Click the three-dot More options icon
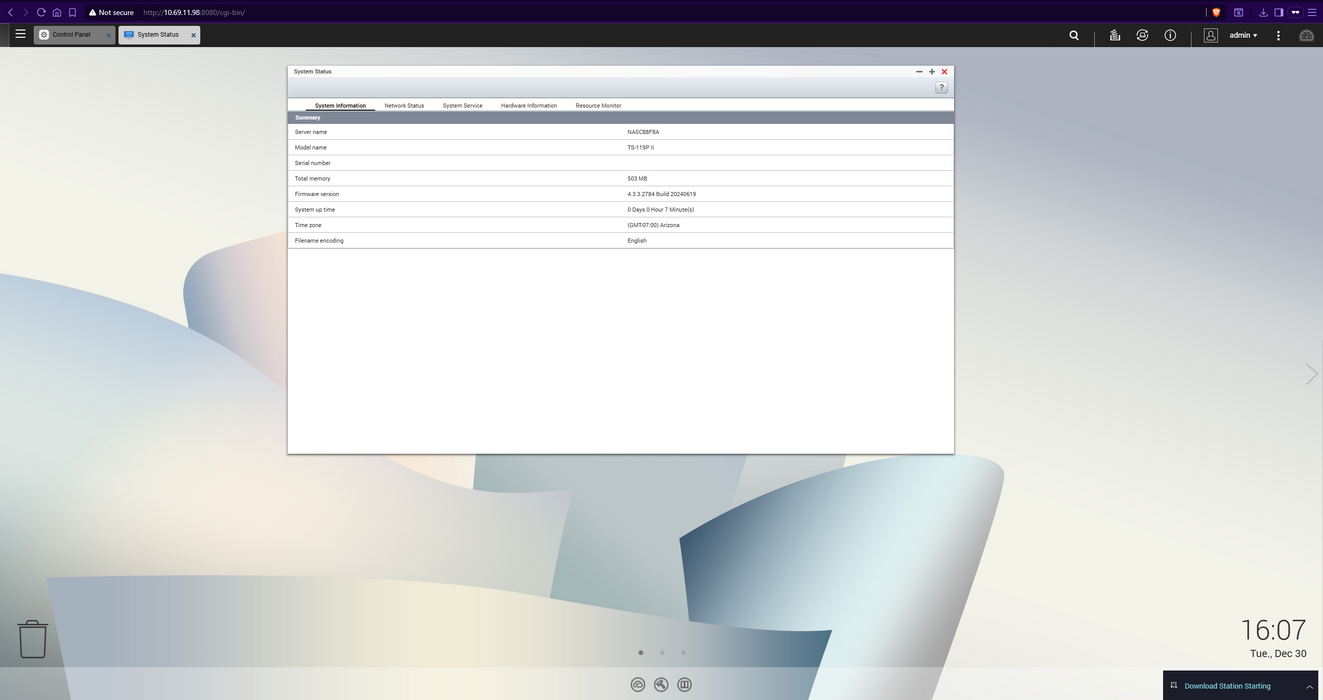This screenshot has height=700, width=1323. pyautogui.click(x=1278, y=35)
